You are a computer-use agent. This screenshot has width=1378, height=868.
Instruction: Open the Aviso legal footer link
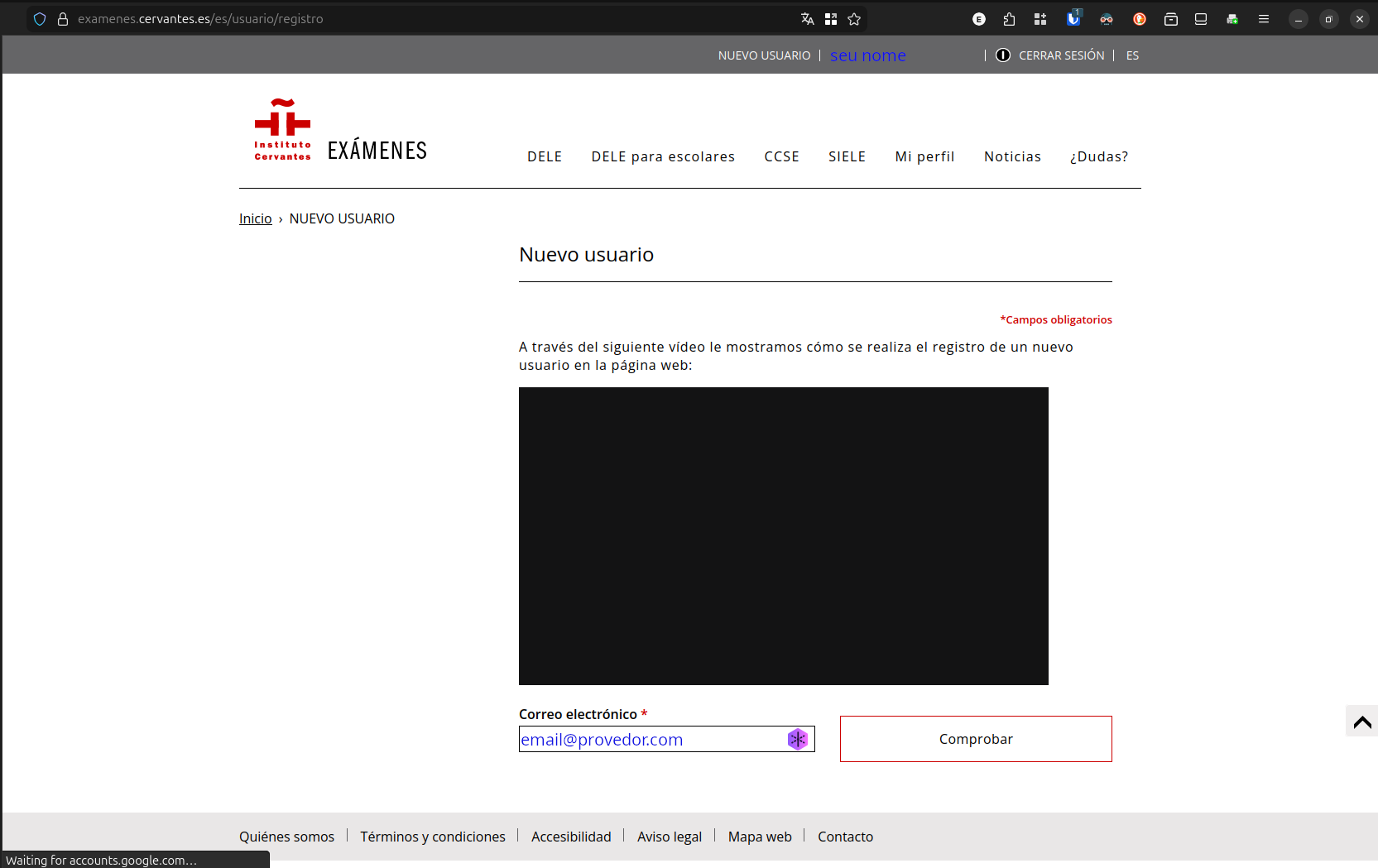coord(669,837)
